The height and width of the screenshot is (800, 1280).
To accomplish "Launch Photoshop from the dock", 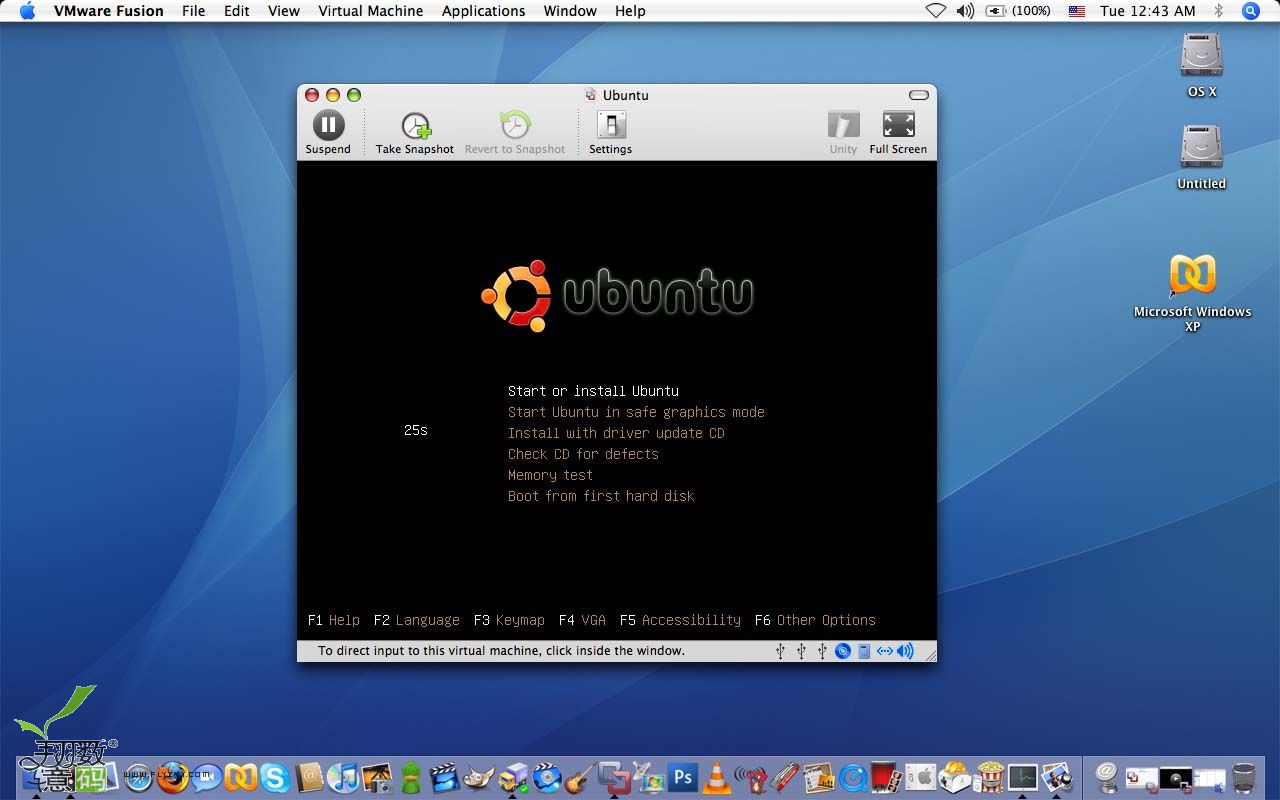I will tap(683, 777).
